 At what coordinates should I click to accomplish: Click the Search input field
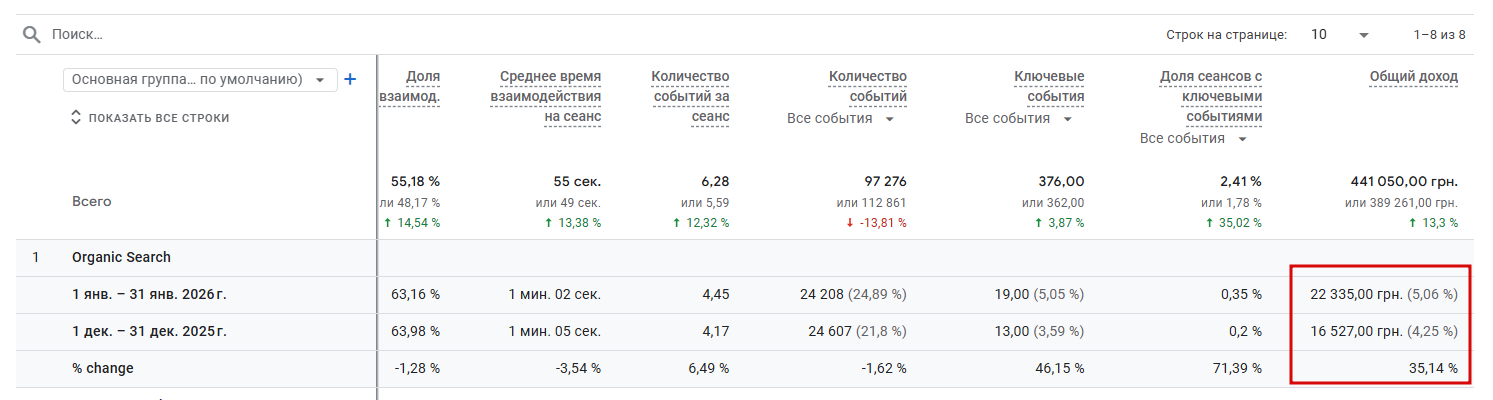click(300, 35)
